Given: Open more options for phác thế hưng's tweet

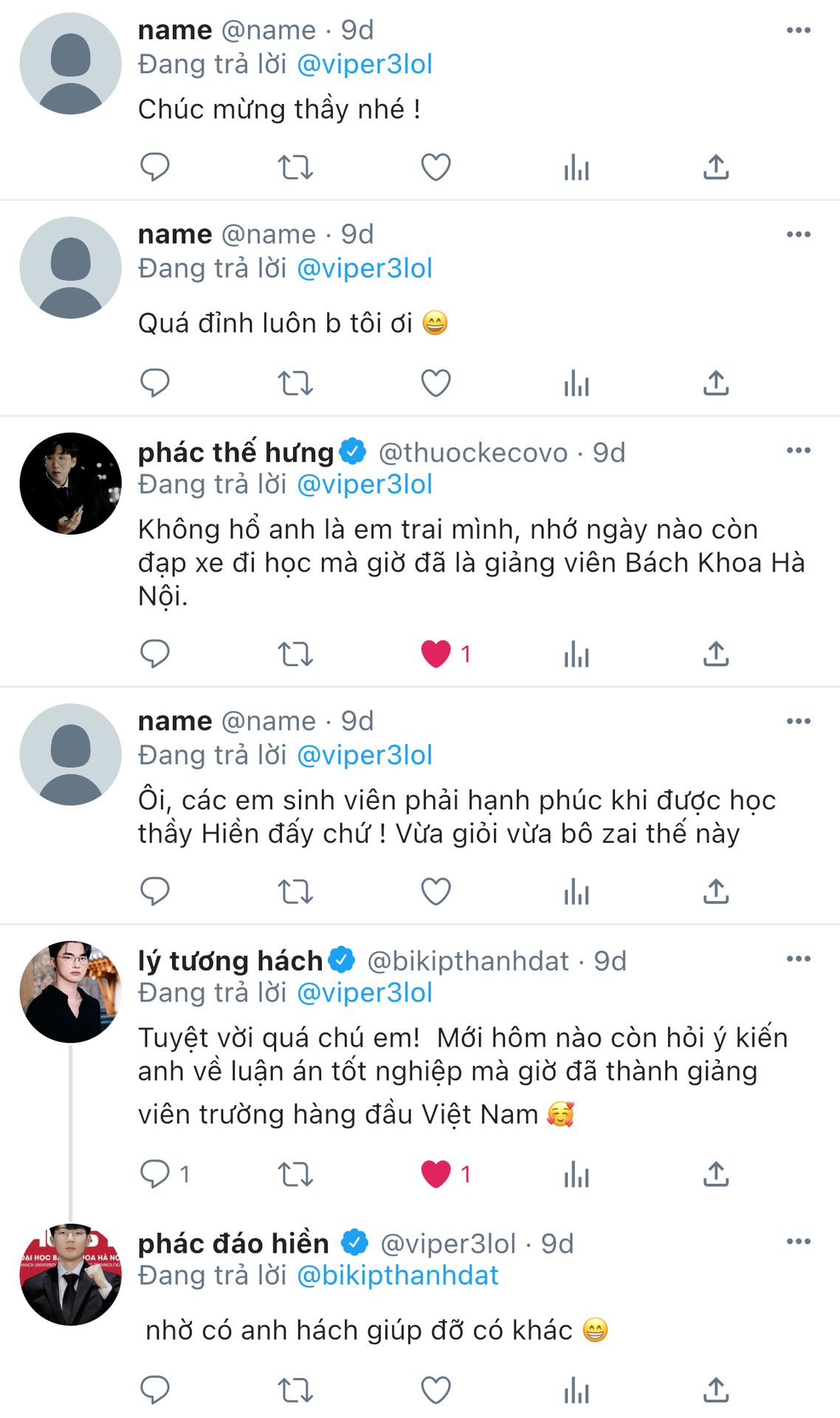Looking at the screenshot, I should click(x=799, y=451).
